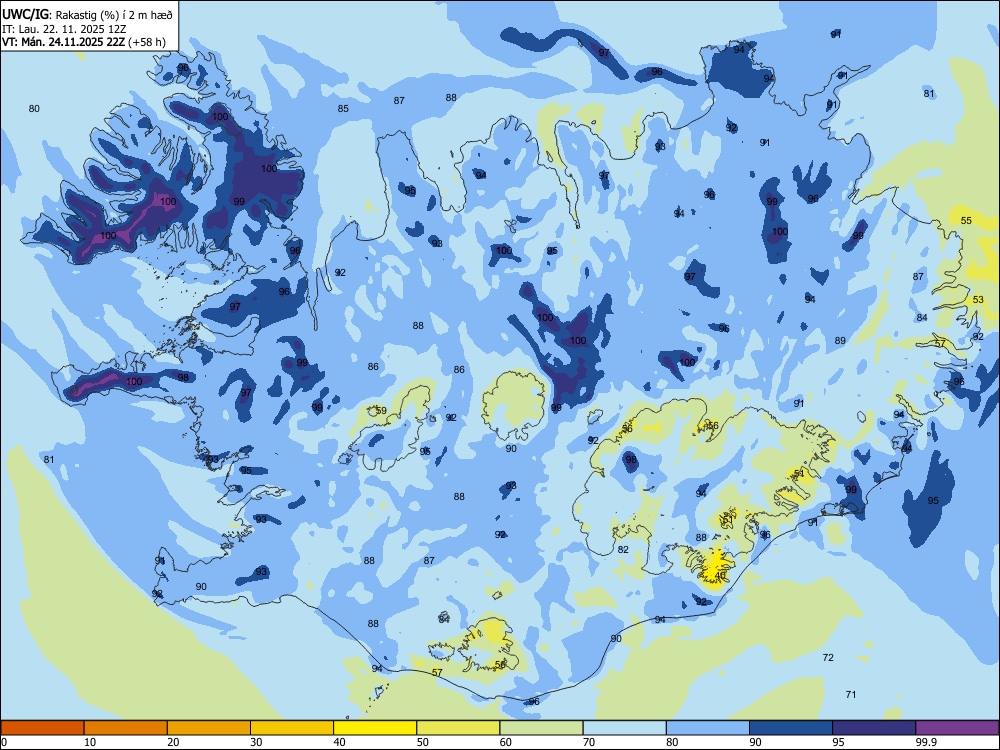Click the map value '59' near the western glacier
Viewport: 1000px width, 750px height.
click(381, 410)
